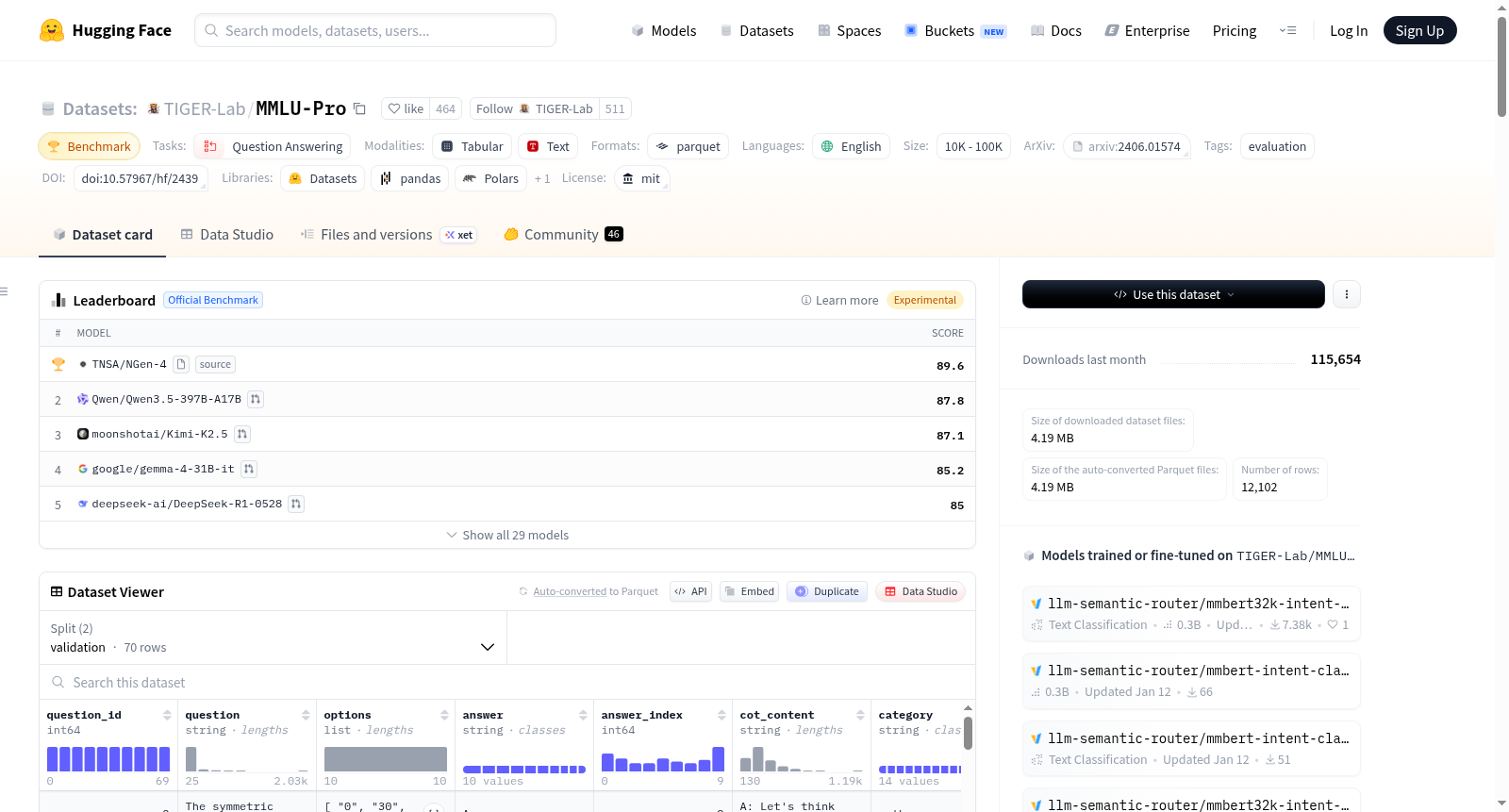Go to Spaces in the top navigation
The image size is (1509, 812).
pos(850,30)
